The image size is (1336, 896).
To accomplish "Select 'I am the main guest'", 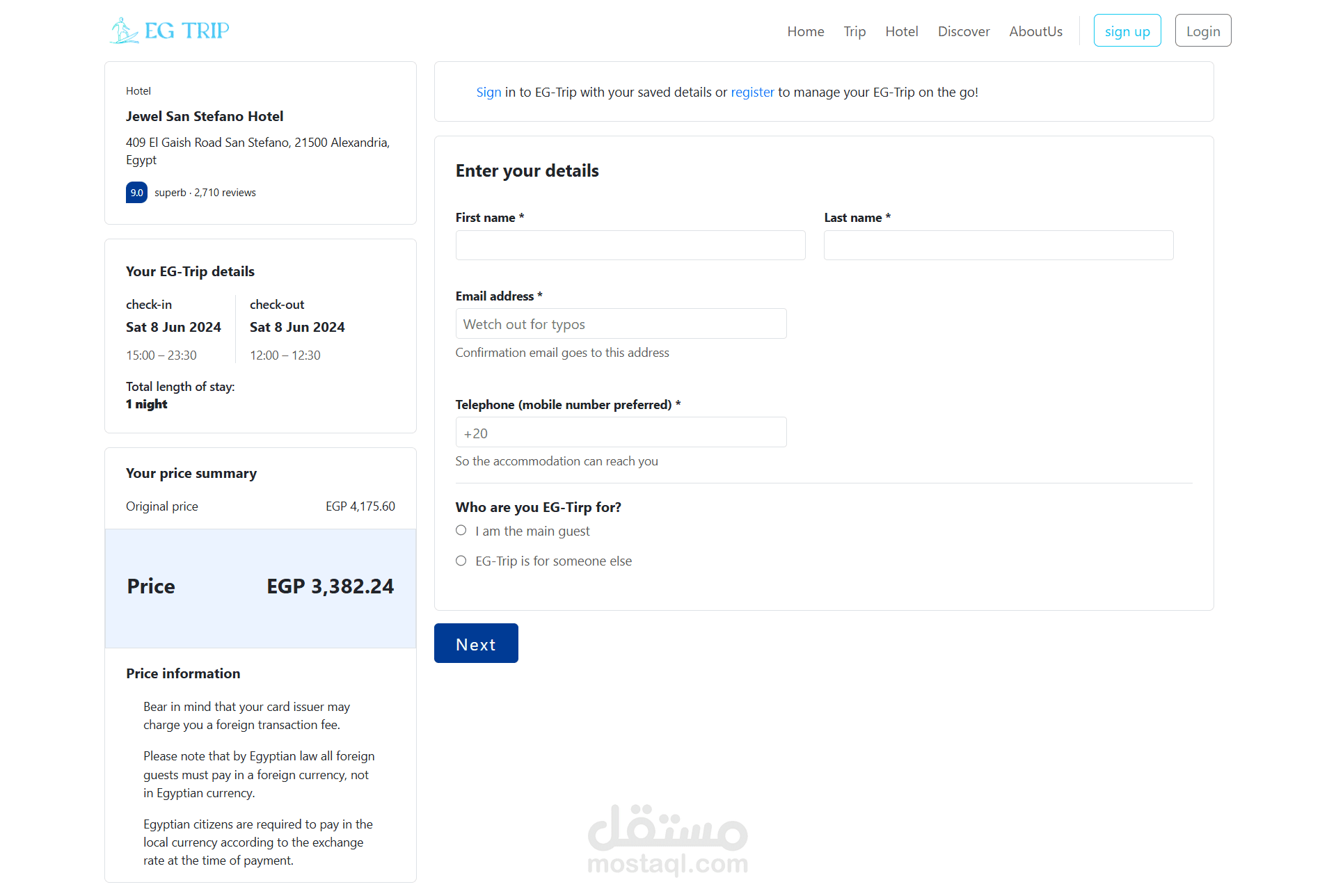I will point(461,531).
